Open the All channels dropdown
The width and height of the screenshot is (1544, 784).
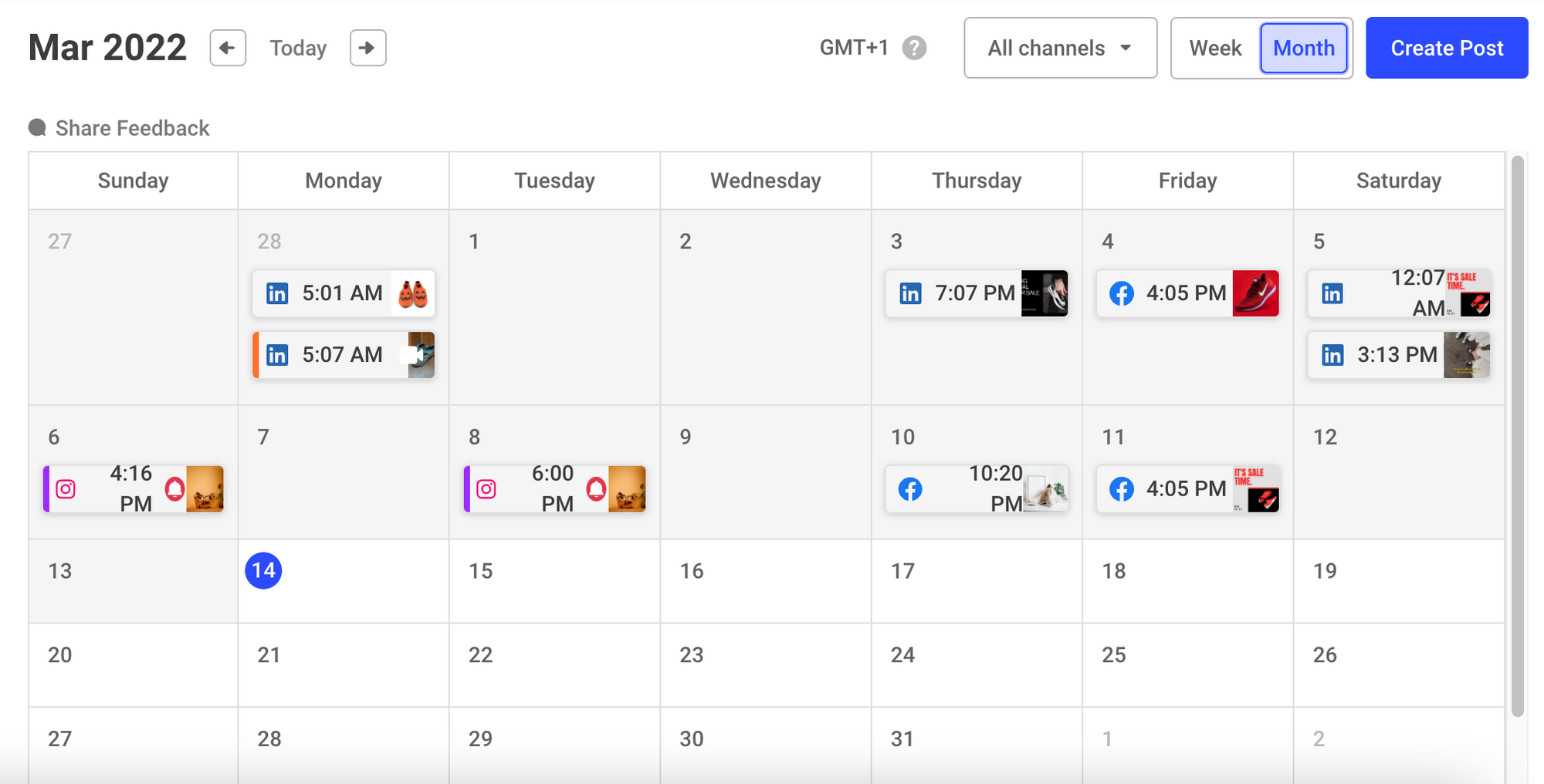pyautogui.click(x=1059, y=48)
